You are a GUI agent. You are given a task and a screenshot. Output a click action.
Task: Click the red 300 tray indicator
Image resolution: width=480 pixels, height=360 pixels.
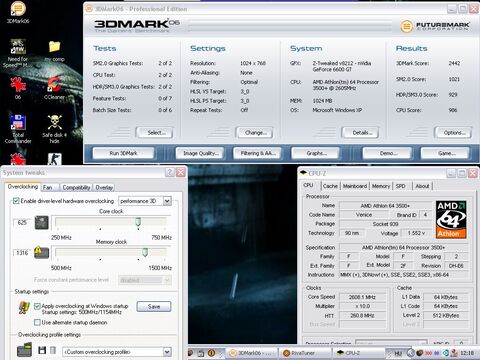[428, 353]
